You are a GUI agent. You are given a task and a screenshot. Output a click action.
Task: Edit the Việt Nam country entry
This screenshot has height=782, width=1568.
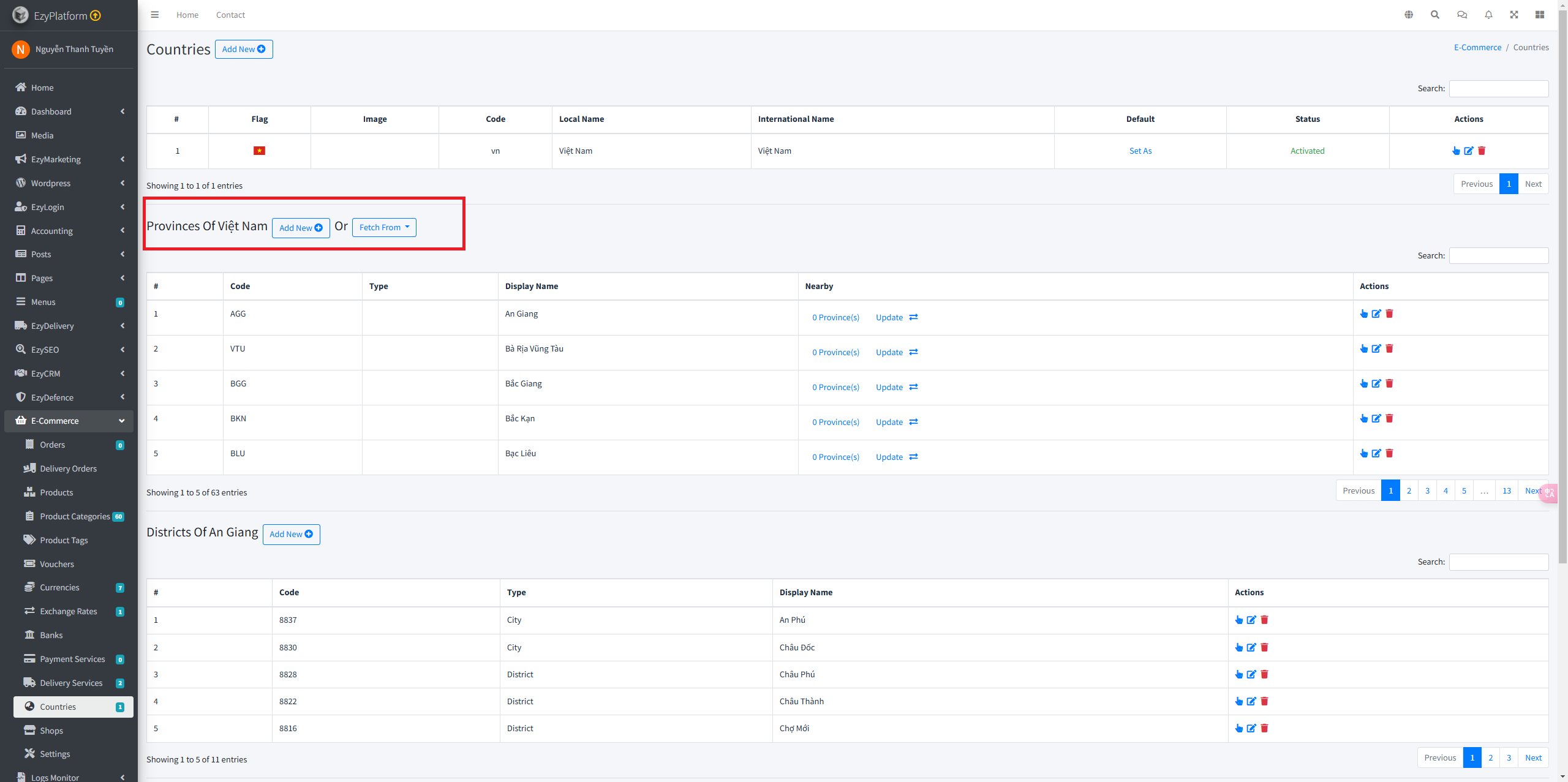1469,151
